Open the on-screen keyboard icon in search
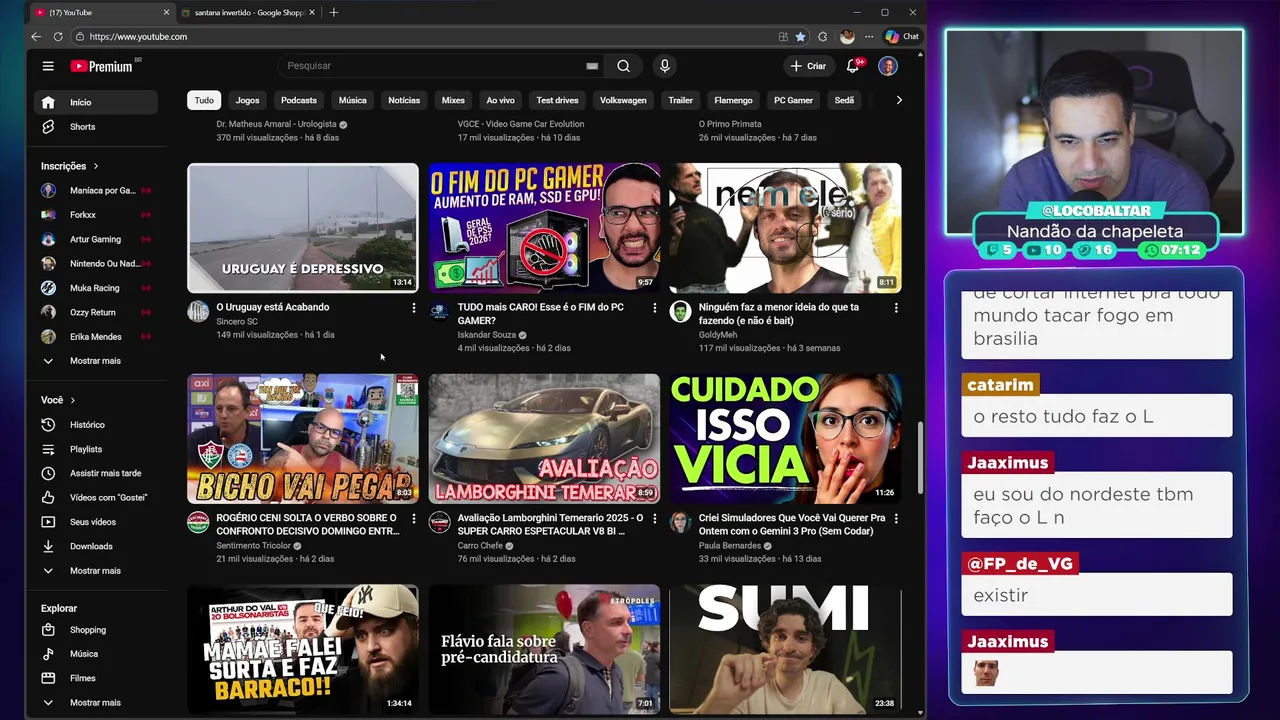This screenshot has height=720, width=1280. click(x=592, y=66)
